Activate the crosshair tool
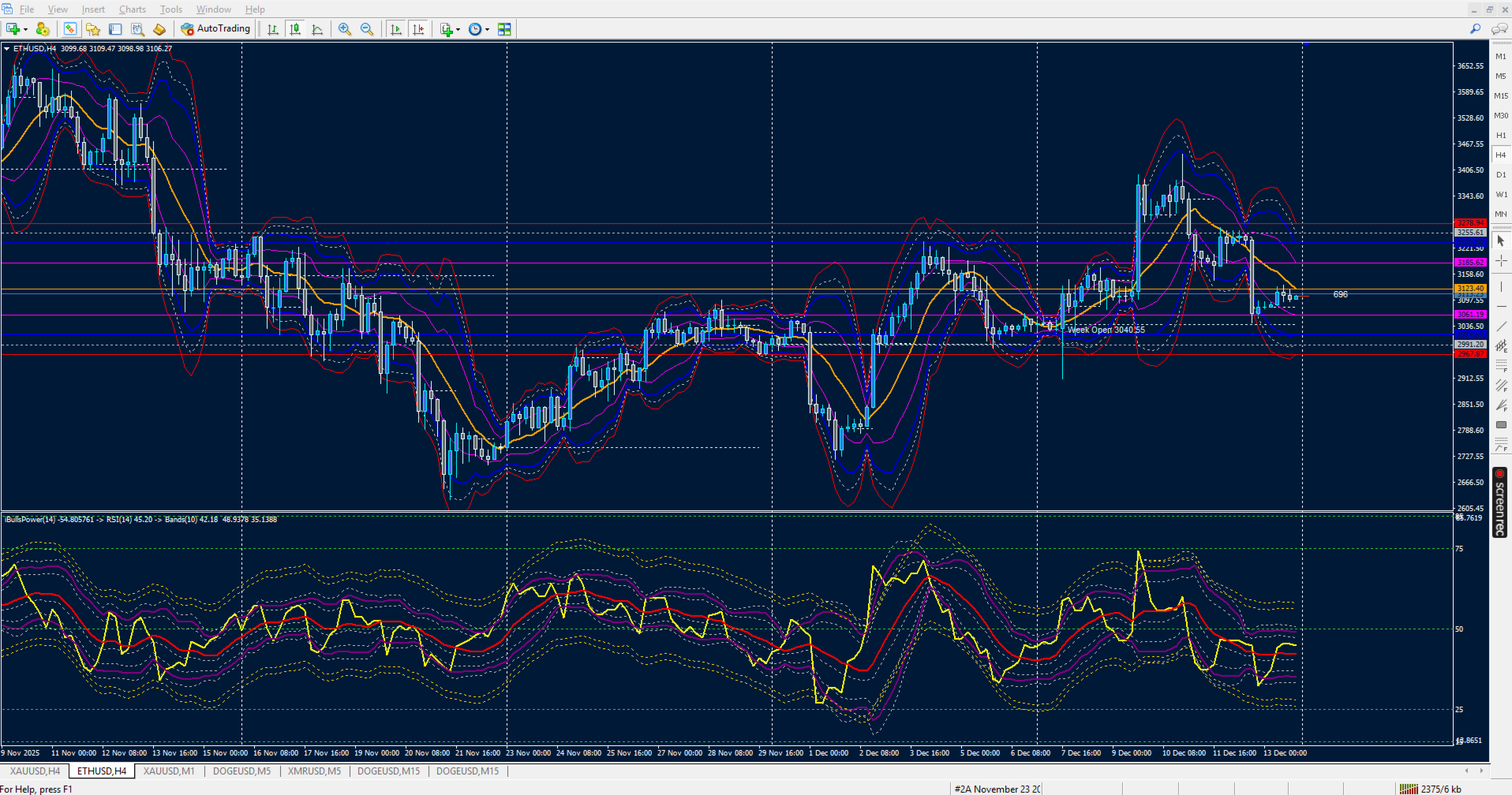1512x795 pixels. click(x=1501, y=261)
